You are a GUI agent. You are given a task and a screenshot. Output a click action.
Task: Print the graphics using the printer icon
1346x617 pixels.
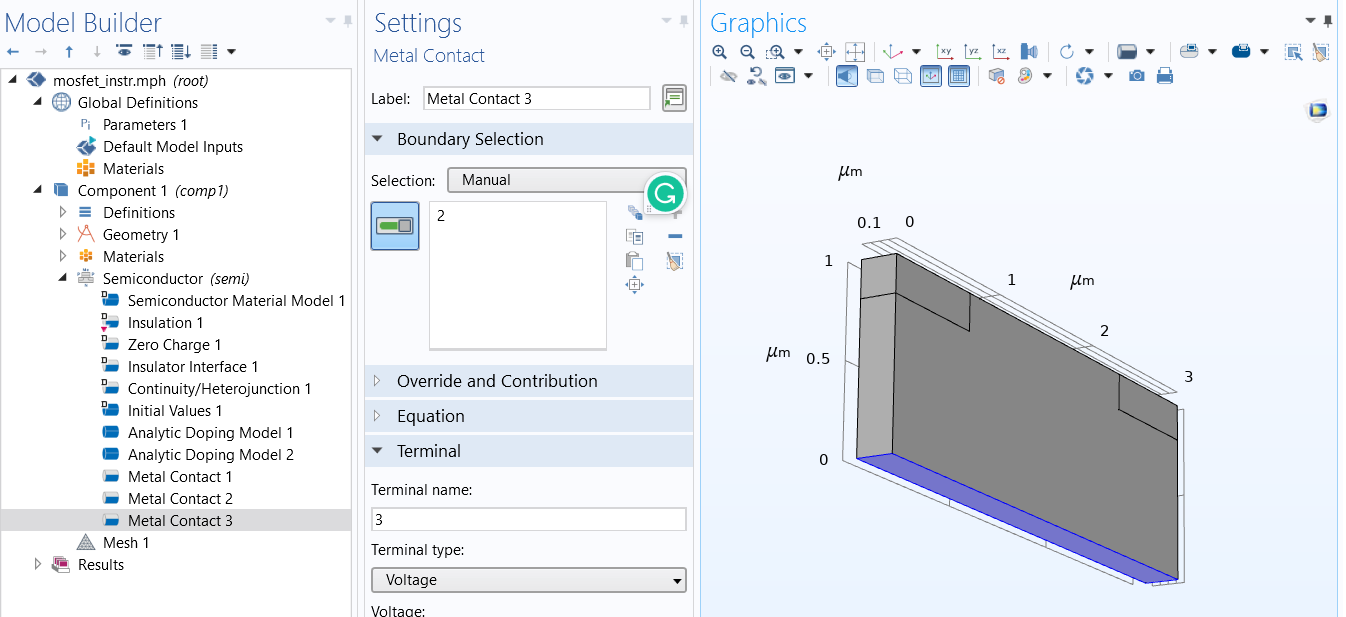pyautogui.click(x=1164, y=75)
